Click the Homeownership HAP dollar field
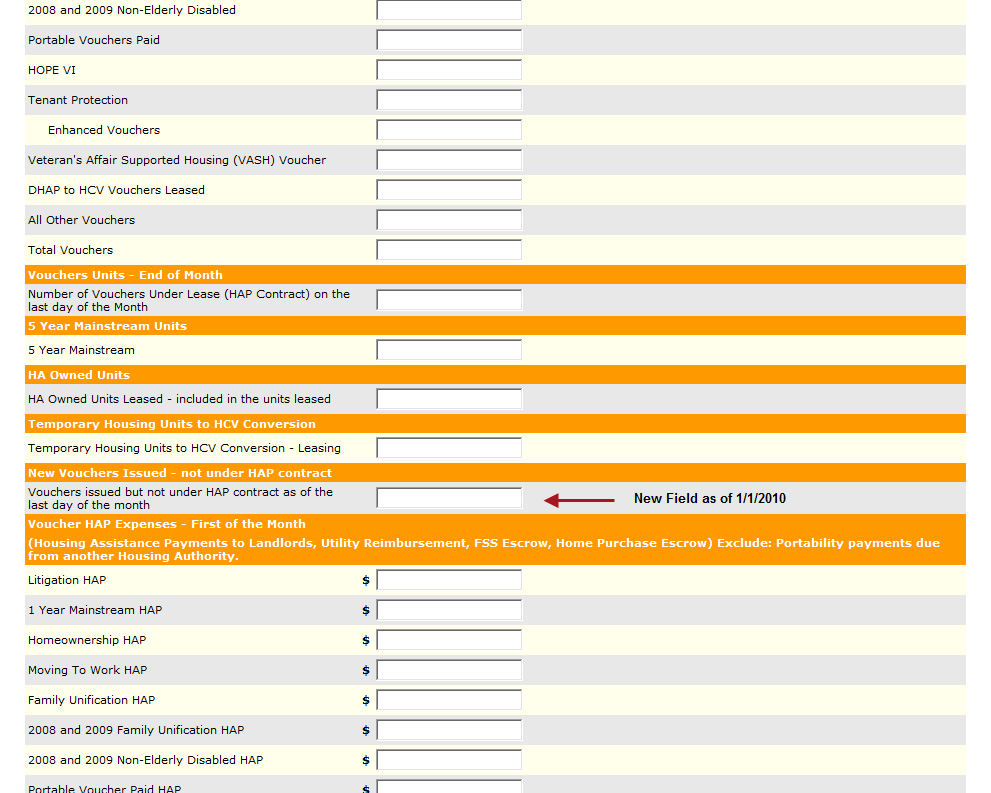The width and height of the screenshot is (991, 793). coord(449,640)
